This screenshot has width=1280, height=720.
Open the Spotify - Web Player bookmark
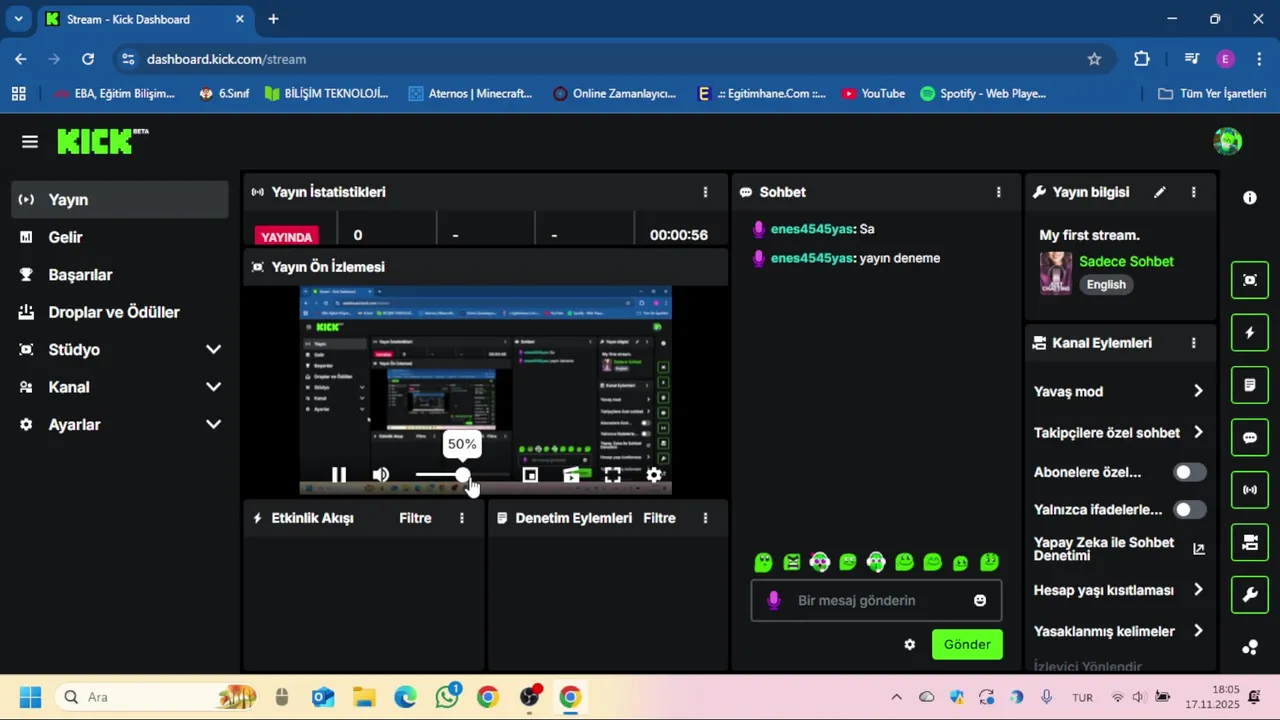(983, 93)
